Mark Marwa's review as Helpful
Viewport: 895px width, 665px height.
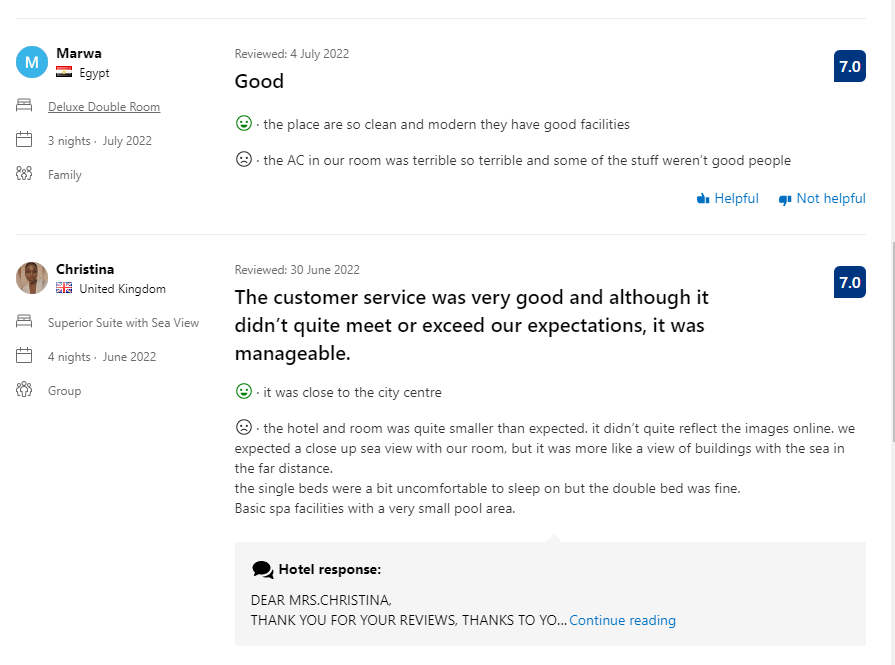pyautogui.click(x=728, y=199)
